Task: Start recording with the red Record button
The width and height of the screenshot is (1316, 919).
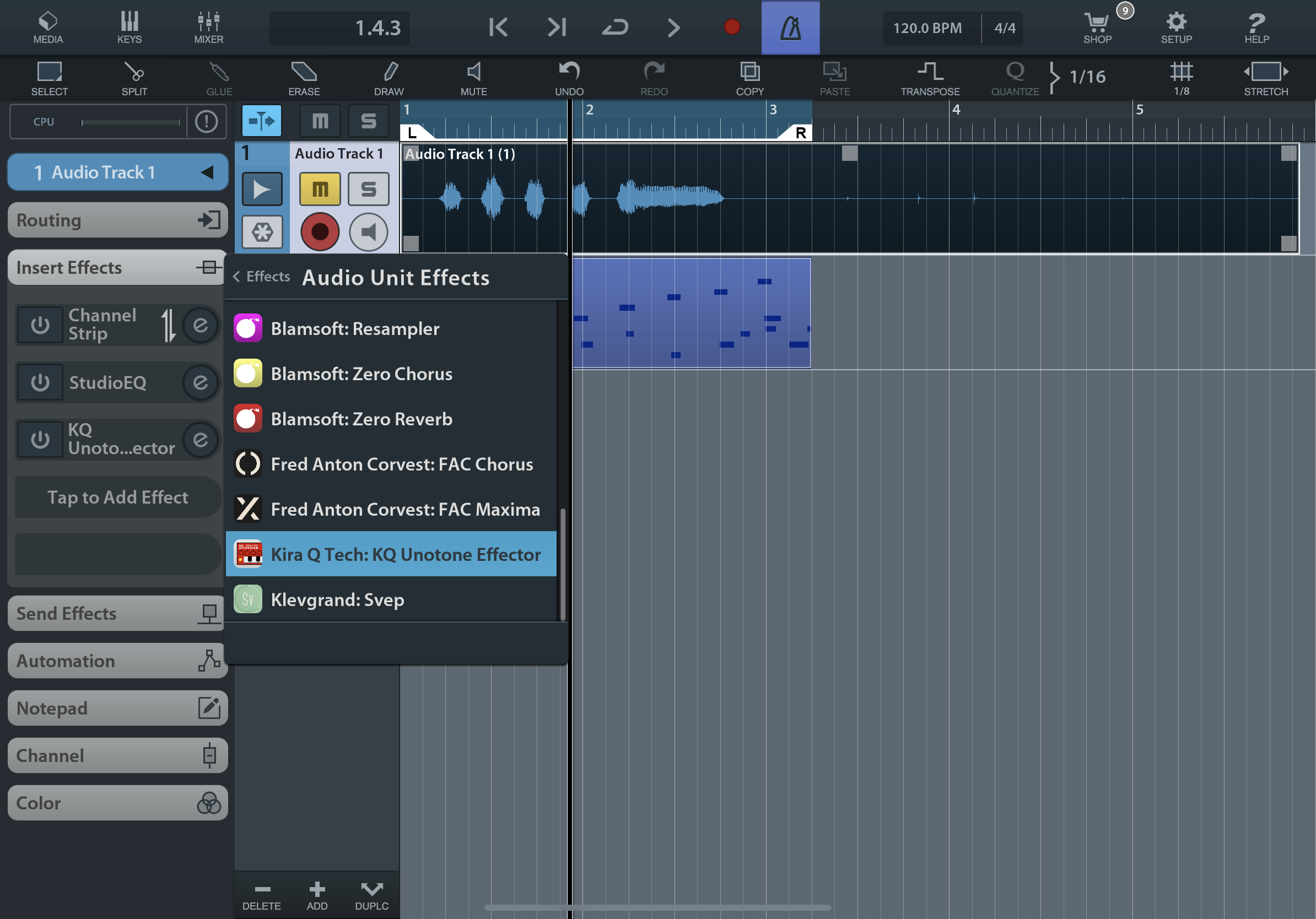Action: point(732,27)
